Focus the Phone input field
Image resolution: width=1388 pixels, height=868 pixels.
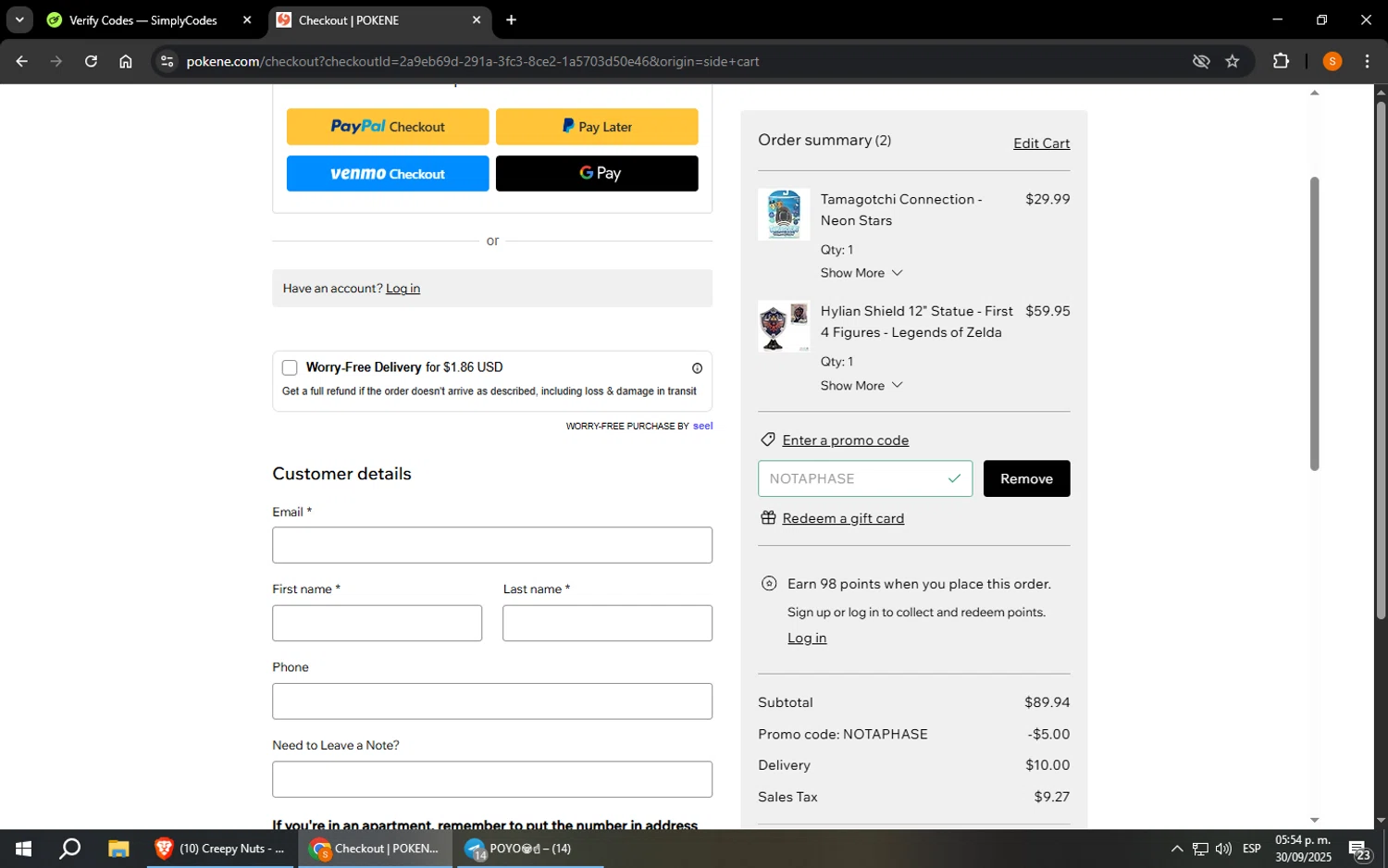pos(492,701)
